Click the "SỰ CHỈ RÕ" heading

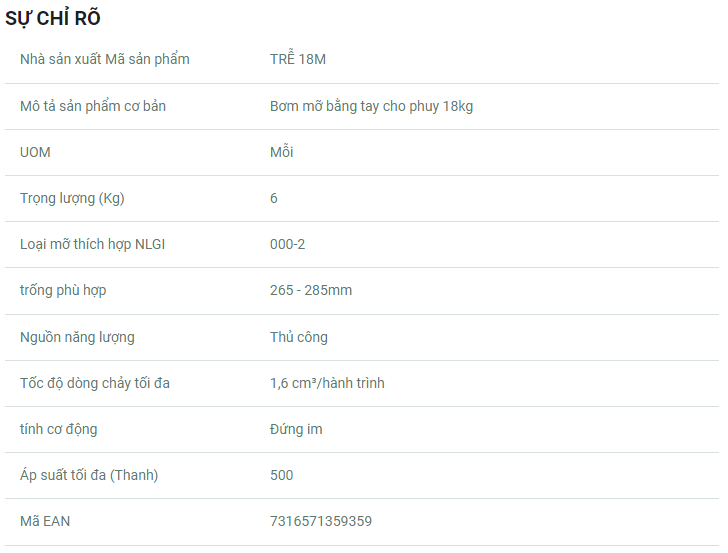coord(53,18)
